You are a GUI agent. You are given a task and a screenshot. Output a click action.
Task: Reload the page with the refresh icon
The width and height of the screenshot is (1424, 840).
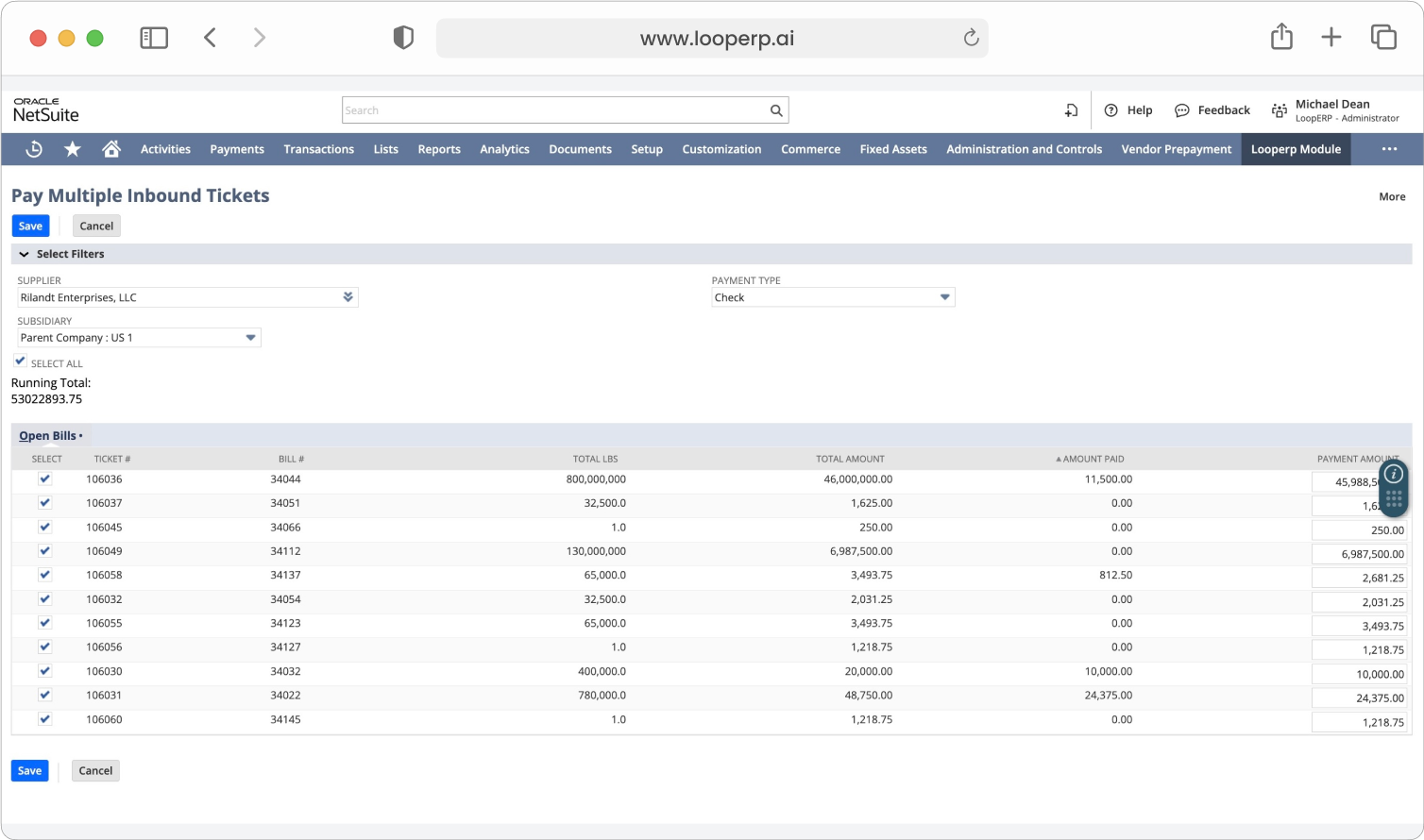tap(971, 38)
